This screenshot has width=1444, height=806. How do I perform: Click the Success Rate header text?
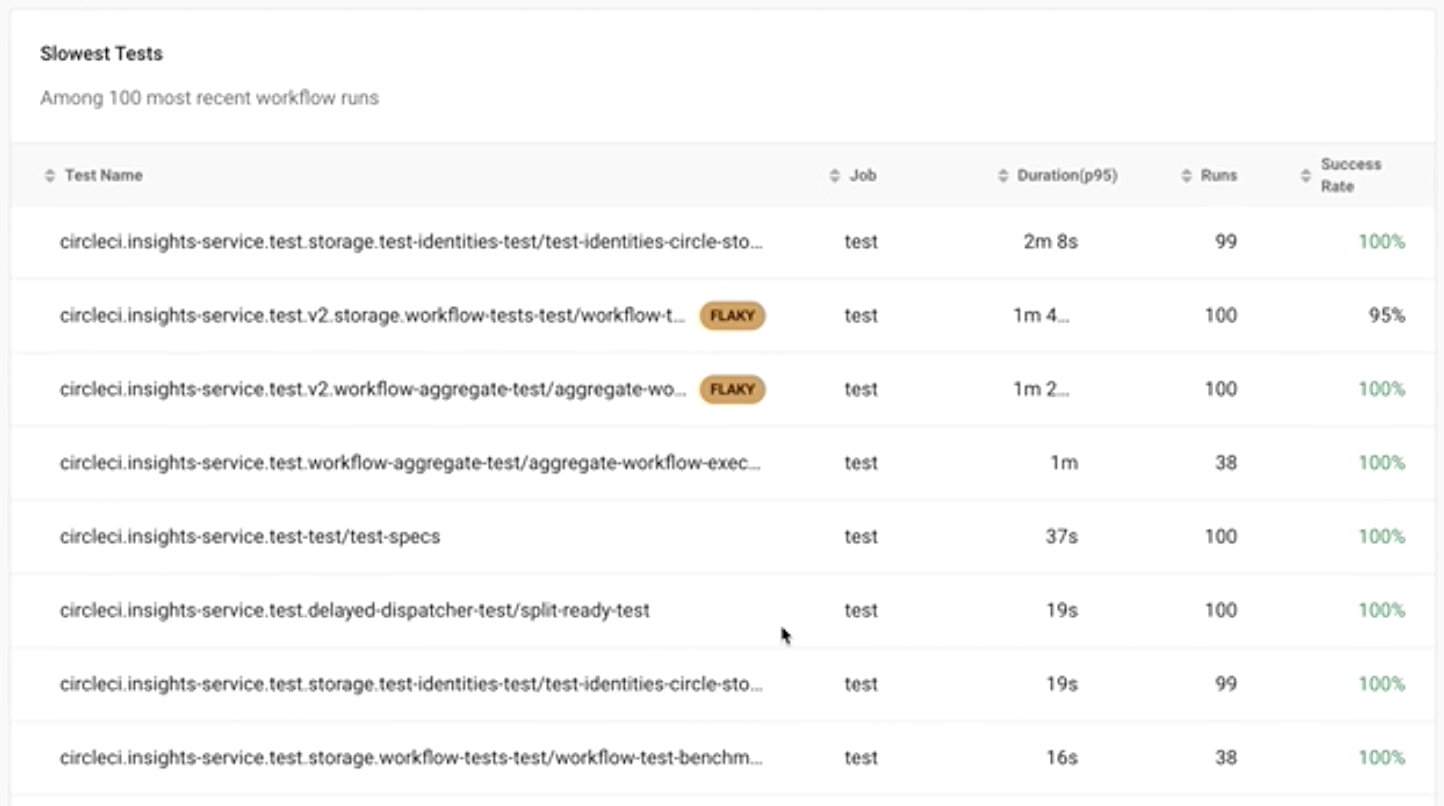coord(1351,175)
